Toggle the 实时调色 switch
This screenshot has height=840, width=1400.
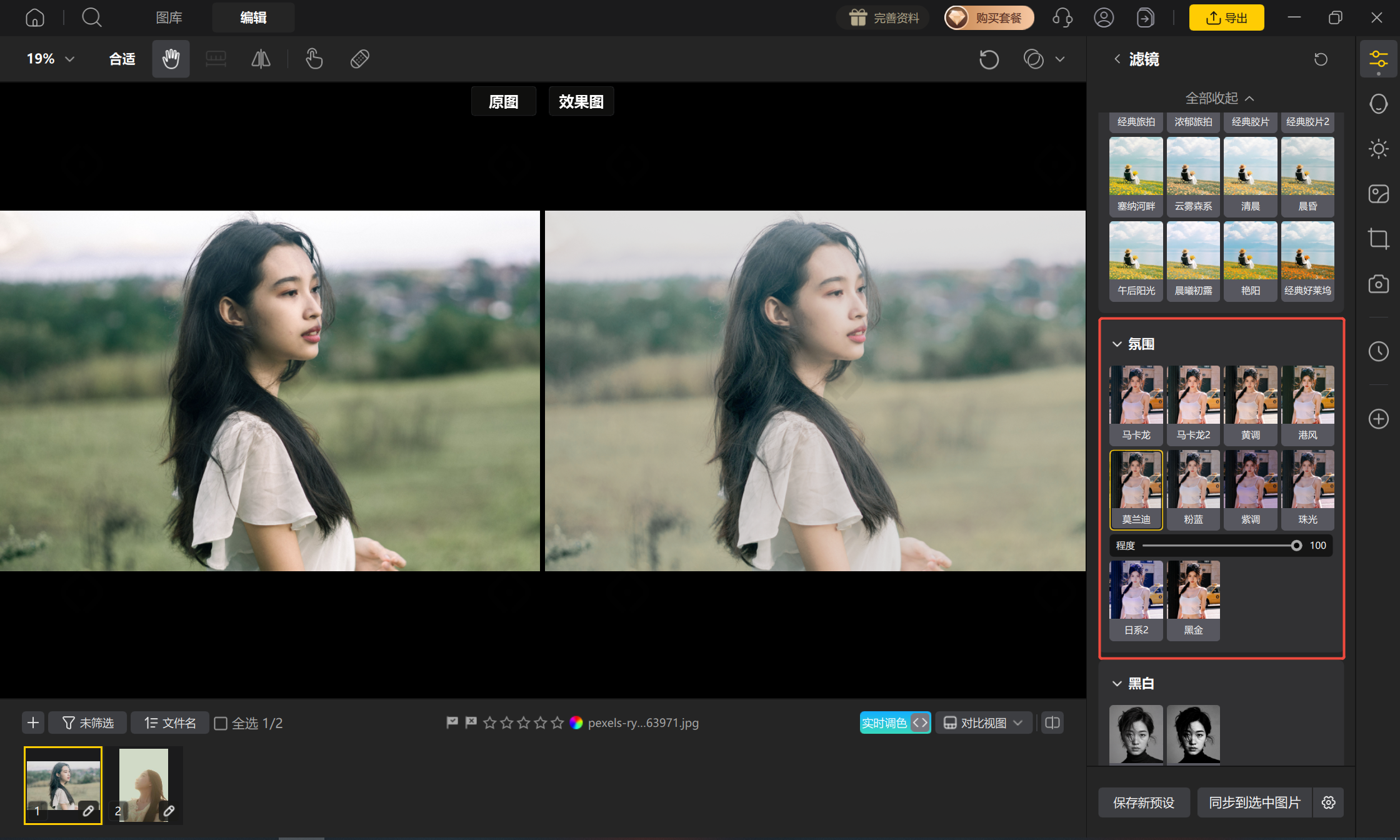pos(895,723)
